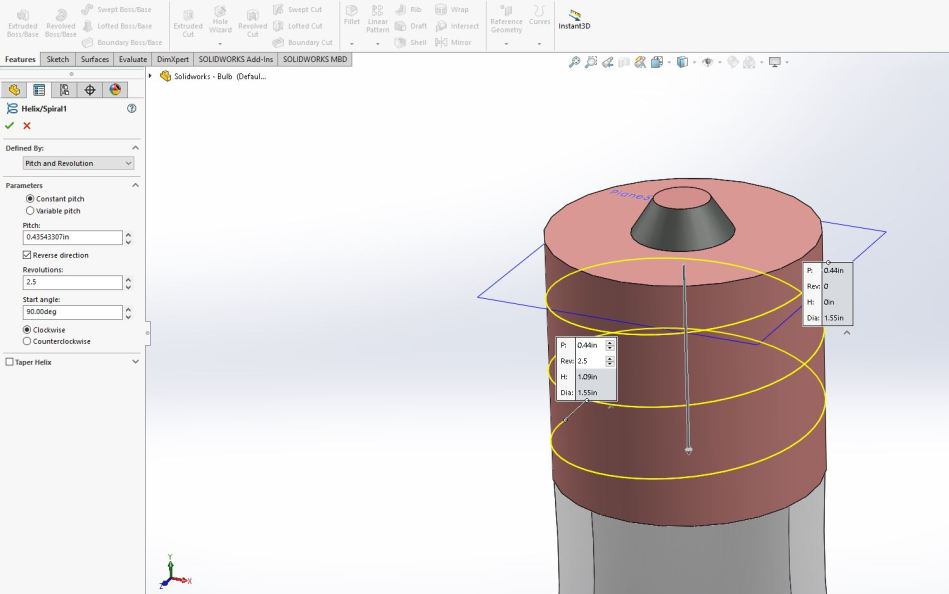Viewport: 949px width, 594px height.
Task: Cancel the helix with the red X
Action: click(27, 126)
